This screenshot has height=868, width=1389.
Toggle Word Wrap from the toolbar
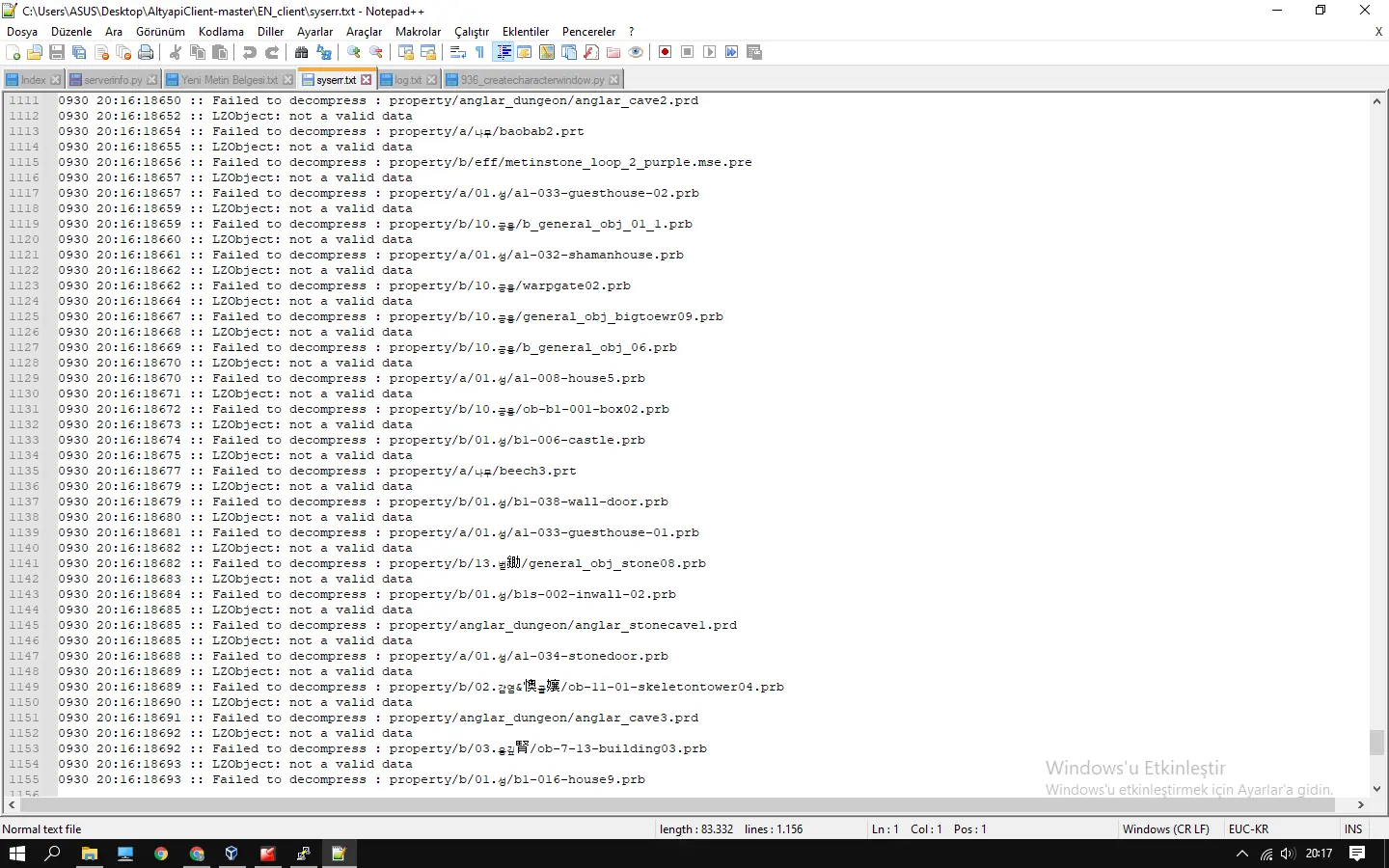(x=457, y=52)
